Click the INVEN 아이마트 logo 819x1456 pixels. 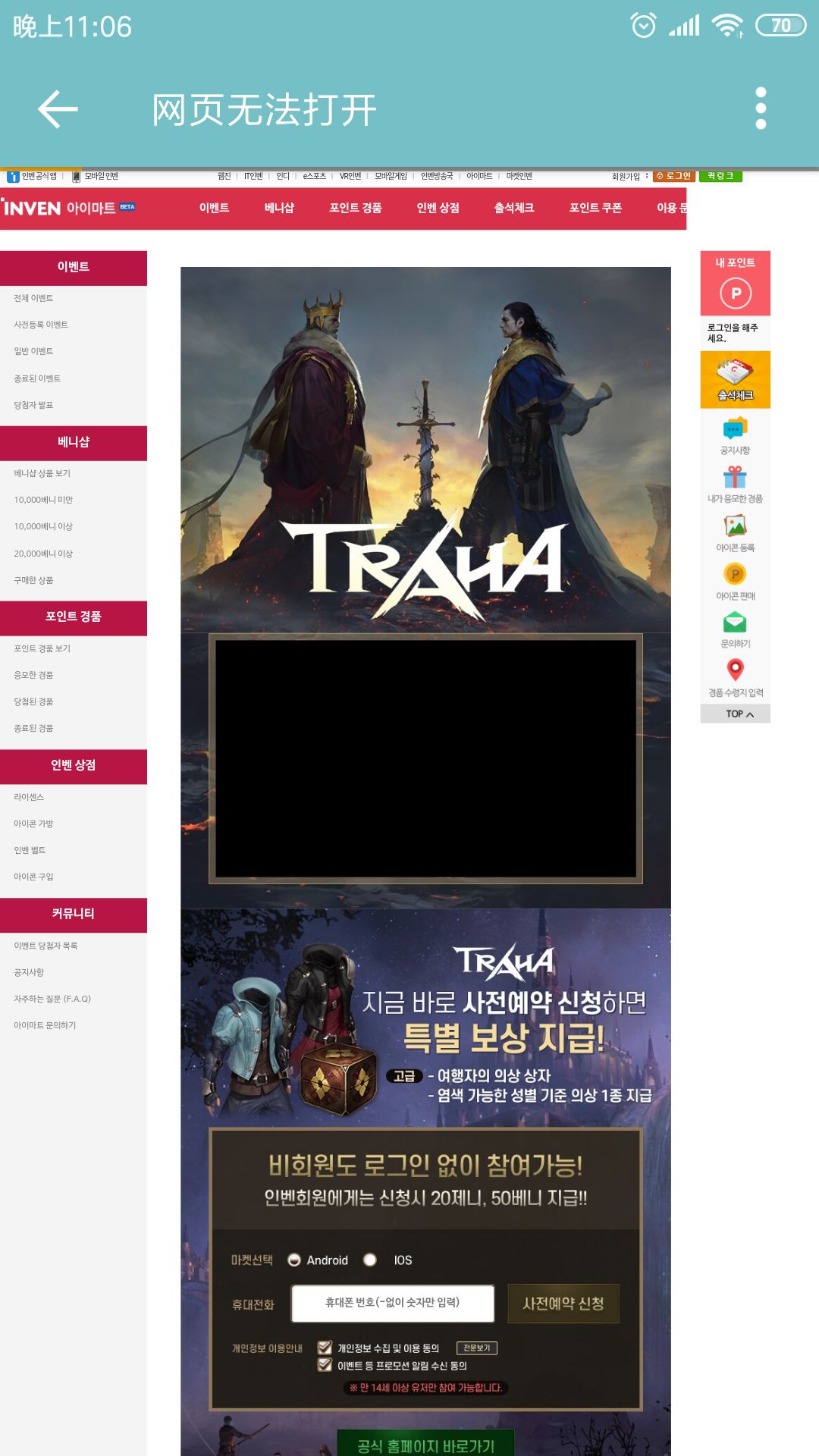(68, 208)
